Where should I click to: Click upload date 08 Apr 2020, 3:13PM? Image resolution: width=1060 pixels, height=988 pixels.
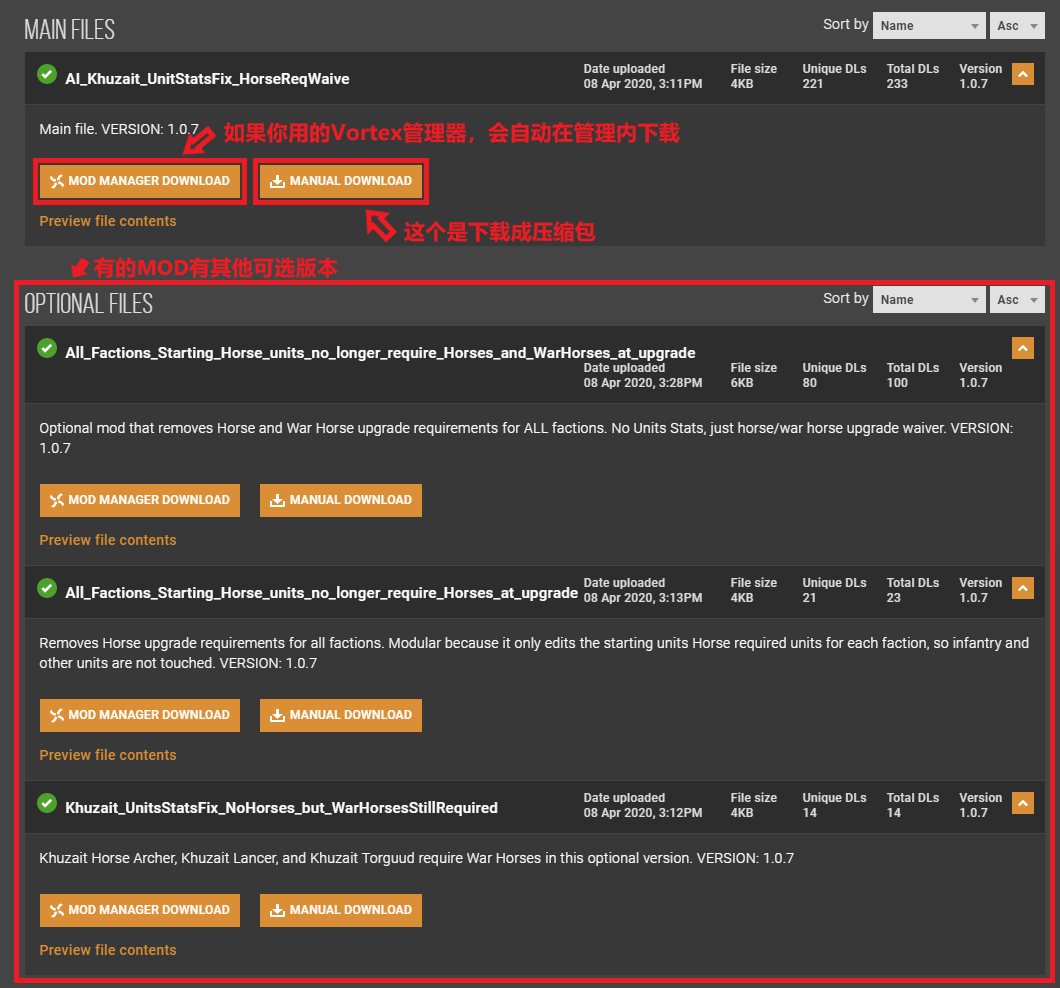pos(643,598)
